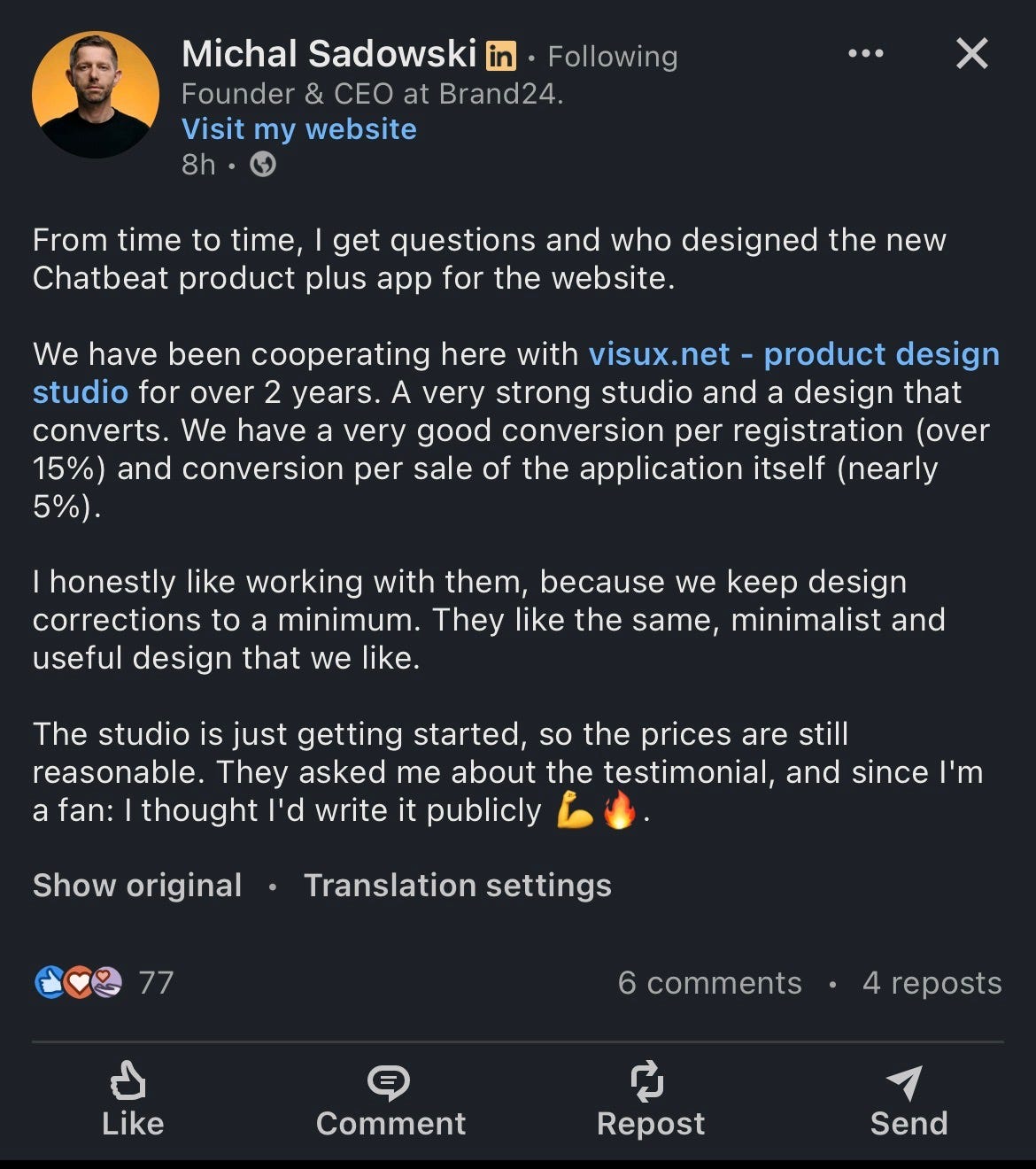Click the thumbs-up reaction icon near 77
Screen dimensions: 1036x1169
coord(50,982)
